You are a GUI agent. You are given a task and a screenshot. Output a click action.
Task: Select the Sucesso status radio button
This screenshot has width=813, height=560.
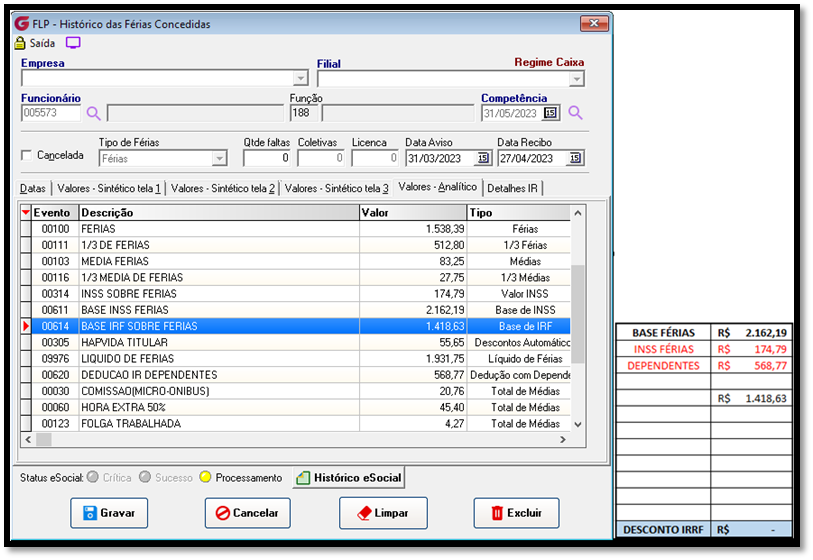point(145,477)
